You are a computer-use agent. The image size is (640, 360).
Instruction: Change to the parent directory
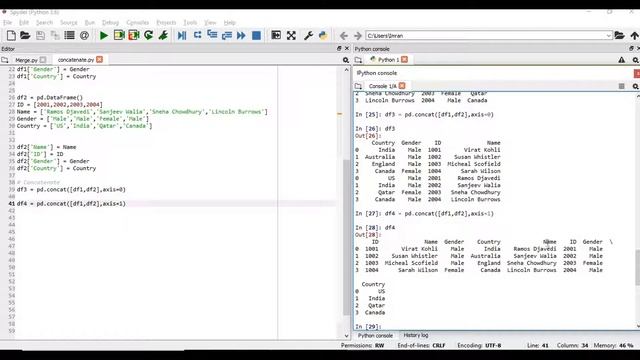(x=634, y=36)
